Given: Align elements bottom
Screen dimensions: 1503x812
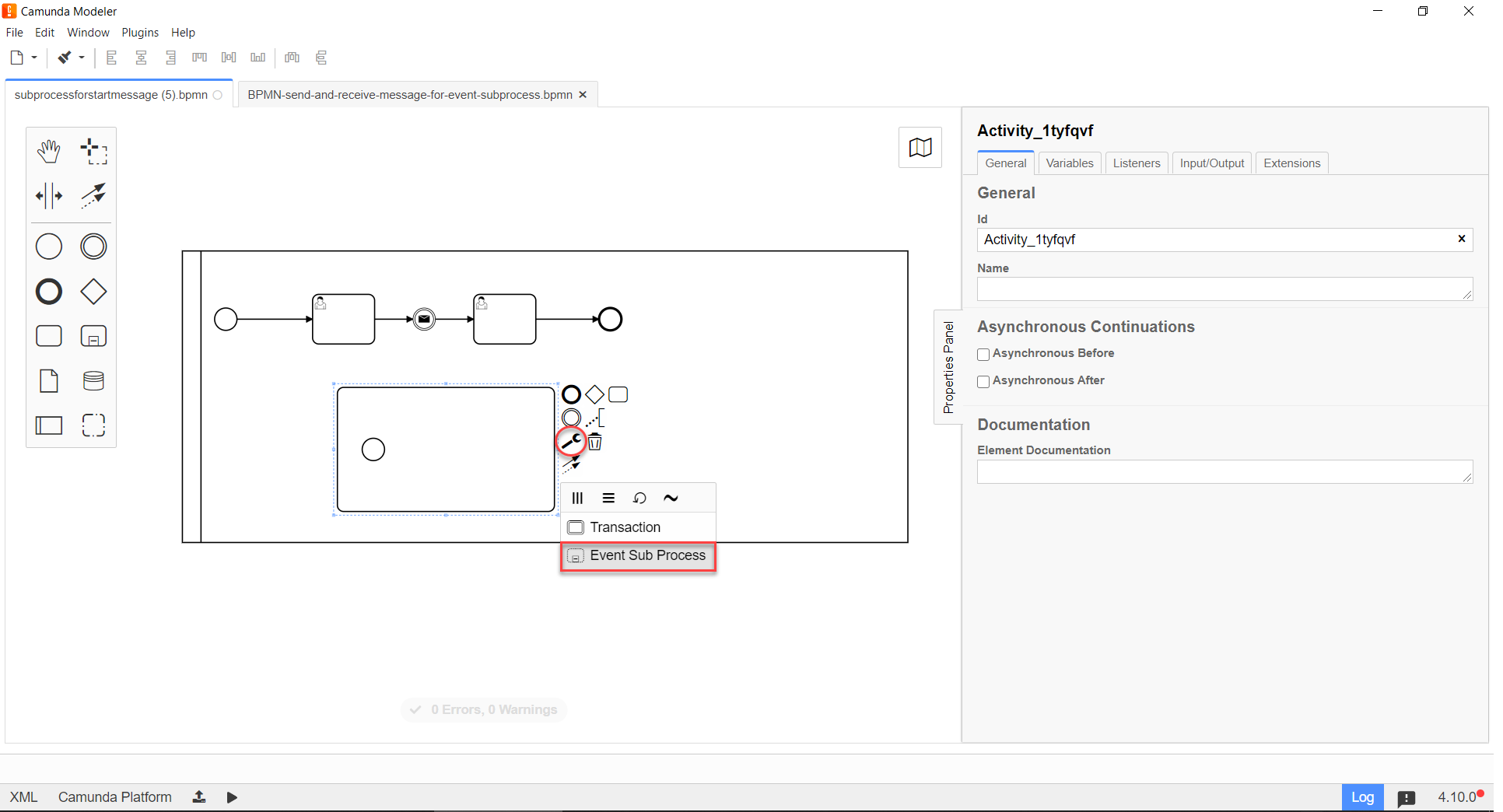Looking at the screenshot, I should (x=258, y=58).
